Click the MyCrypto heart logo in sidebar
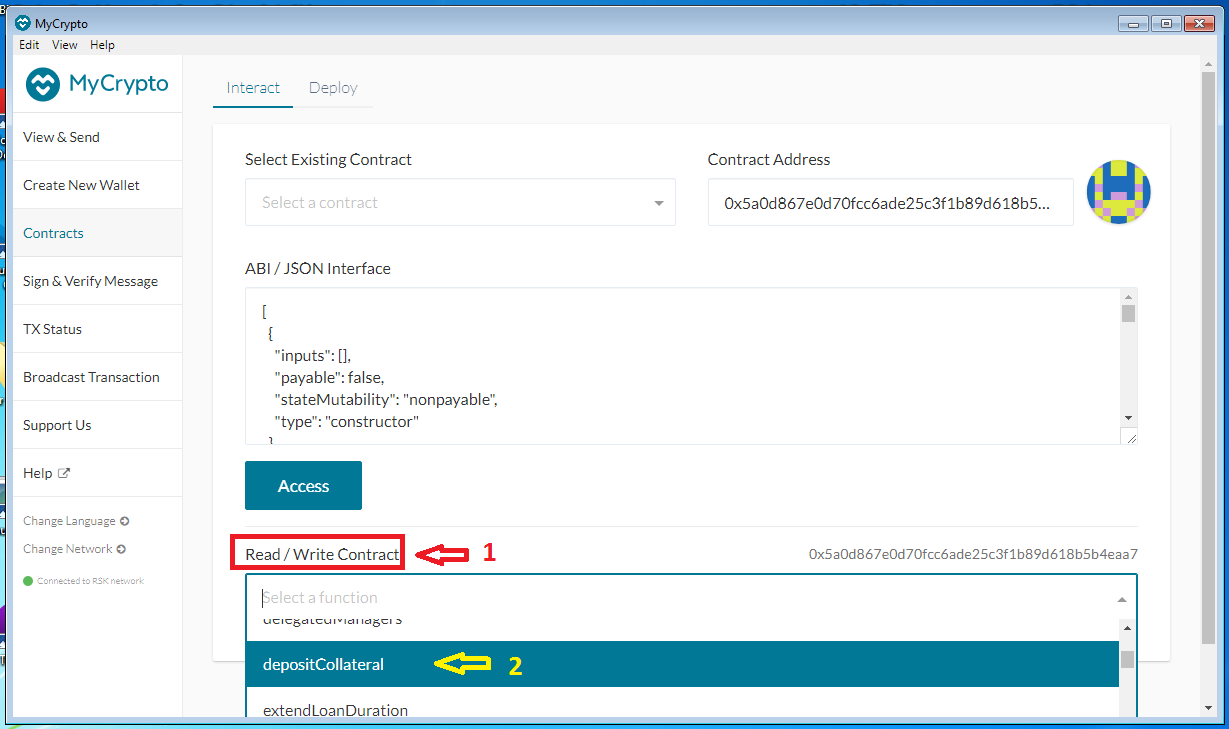 [43, 84]
